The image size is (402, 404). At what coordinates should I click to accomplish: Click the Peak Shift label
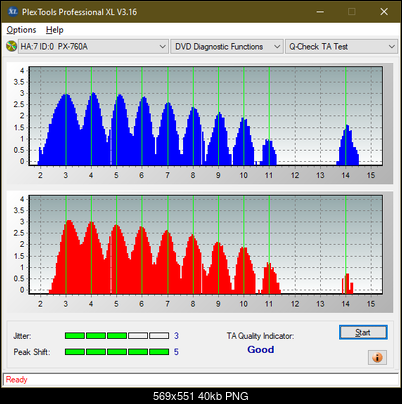pyautogui.click(x=32, y=352)
